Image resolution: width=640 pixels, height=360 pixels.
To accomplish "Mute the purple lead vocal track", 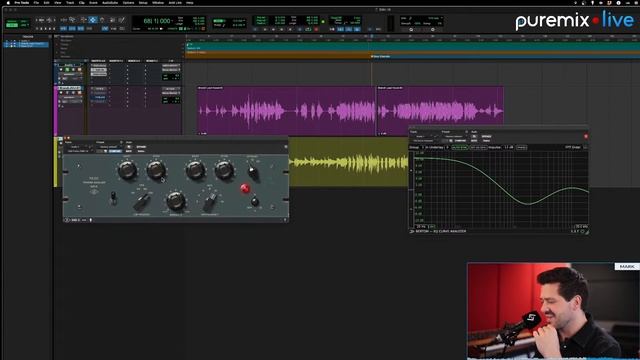I will (x=79, y=93).
